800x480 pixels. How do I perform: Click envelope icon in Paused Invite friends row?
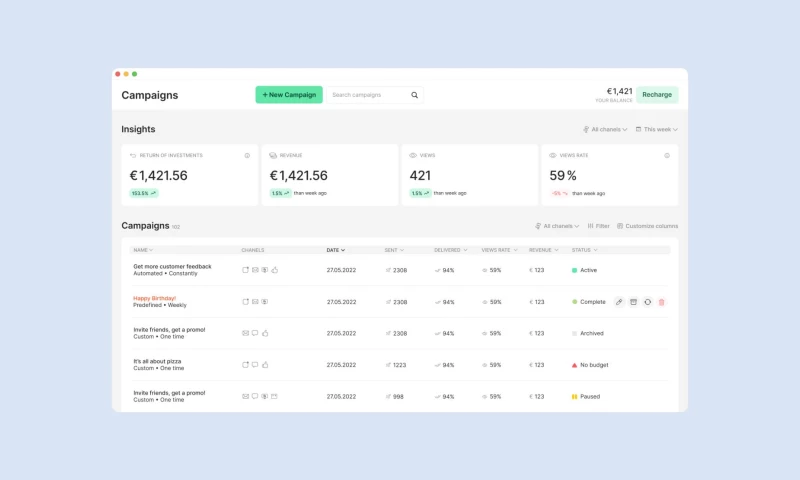point(245,396)
